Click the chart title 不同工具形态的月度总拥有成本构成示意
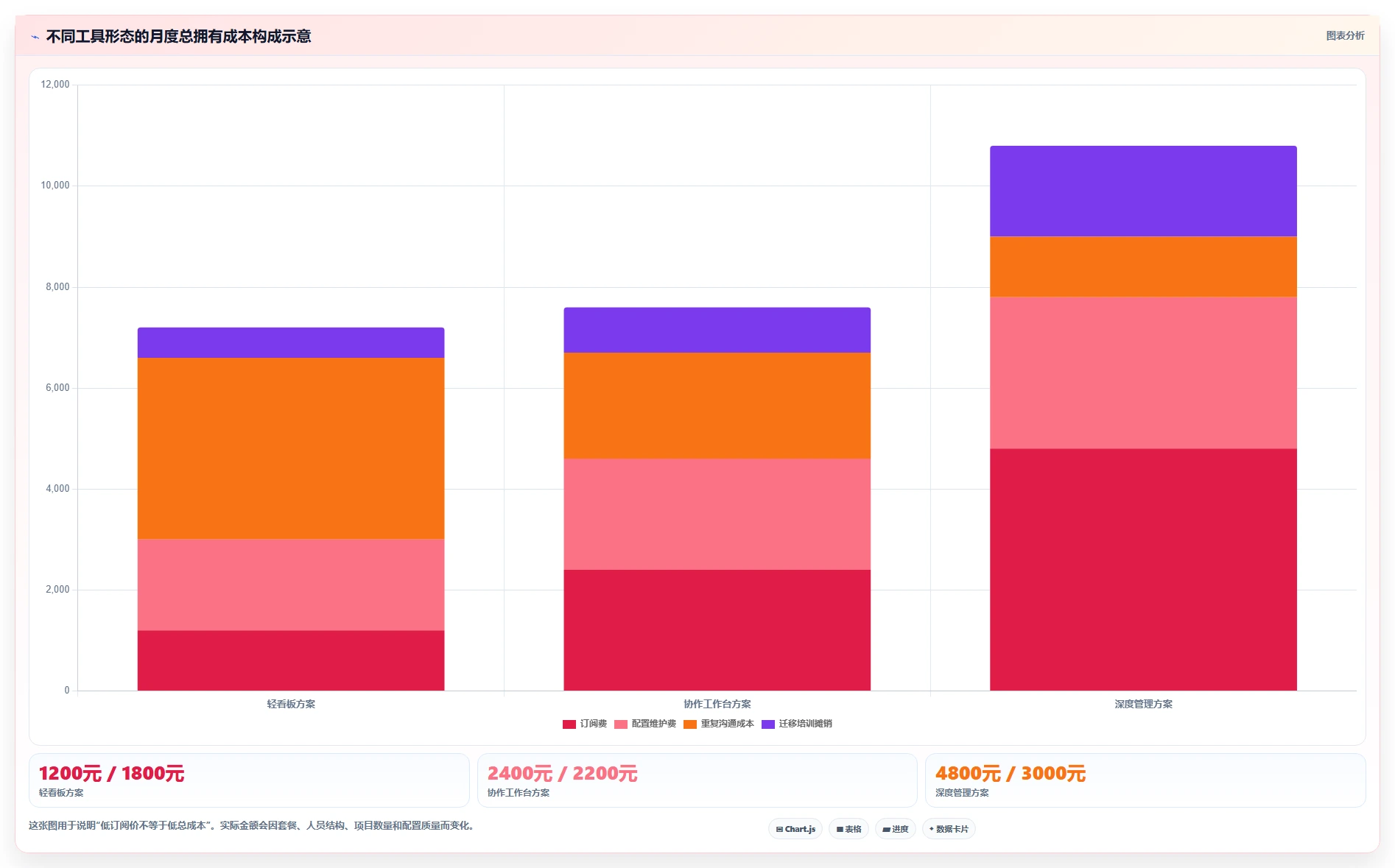This screenshot has height=868, width=1395. point(178,37)
